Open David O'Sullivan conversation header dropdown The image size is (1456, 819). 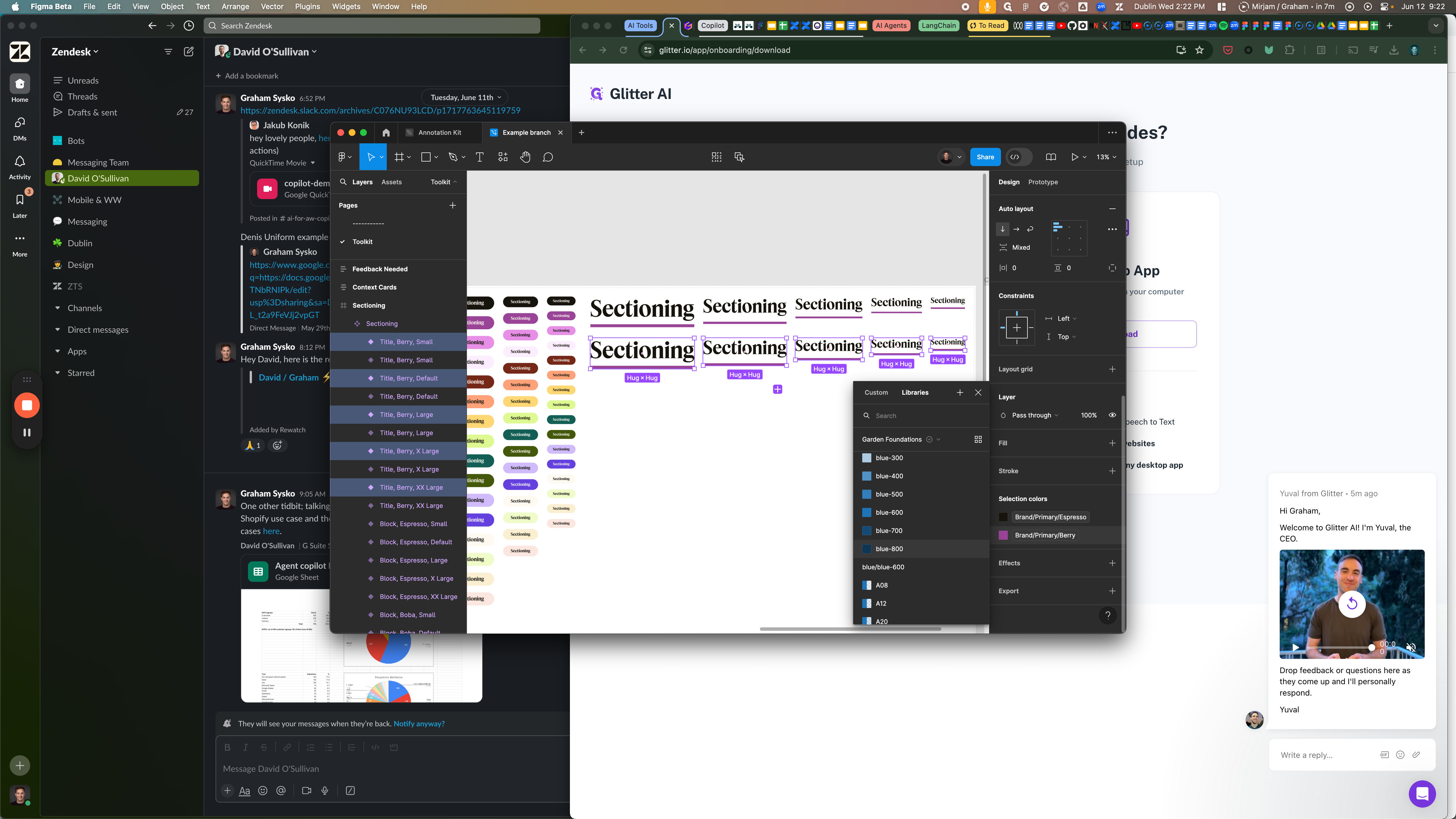[275, 51]
